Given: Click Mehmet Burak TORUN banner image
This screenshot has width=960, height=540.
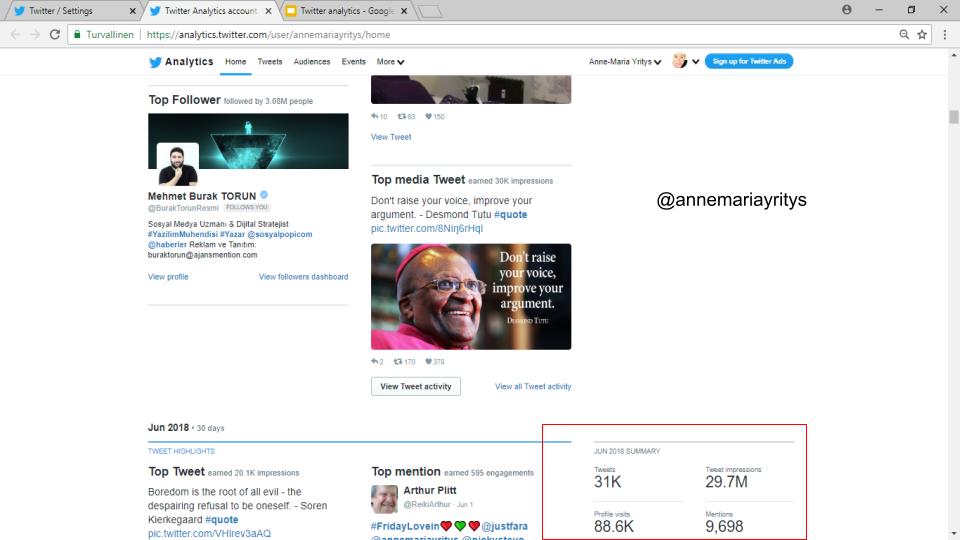Looking at the screenshot, I should [248, 141].
